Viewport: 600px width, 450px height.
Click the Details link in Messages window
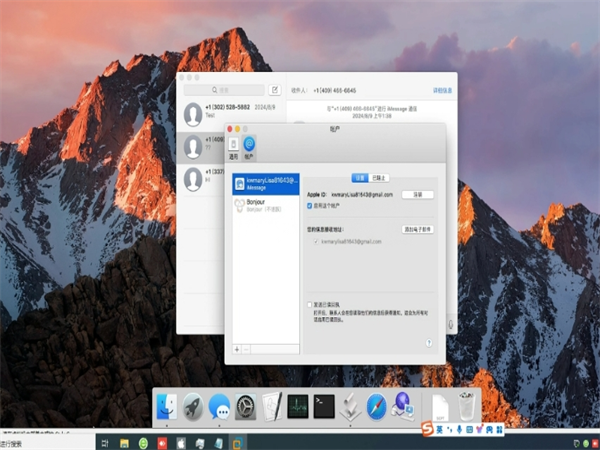click(x=443, y=90)
